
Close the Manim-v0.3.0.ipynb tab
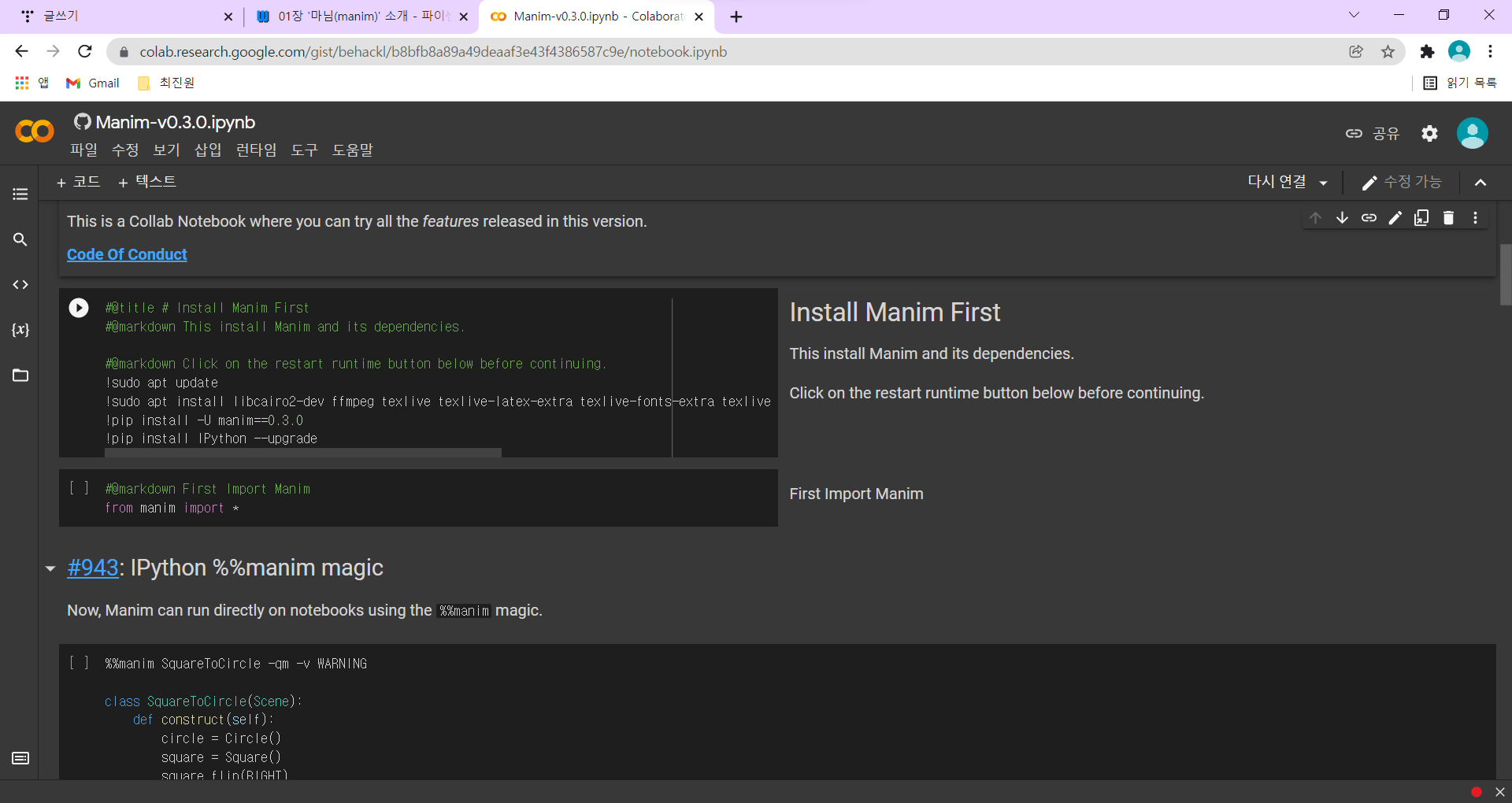click(699, 17)
